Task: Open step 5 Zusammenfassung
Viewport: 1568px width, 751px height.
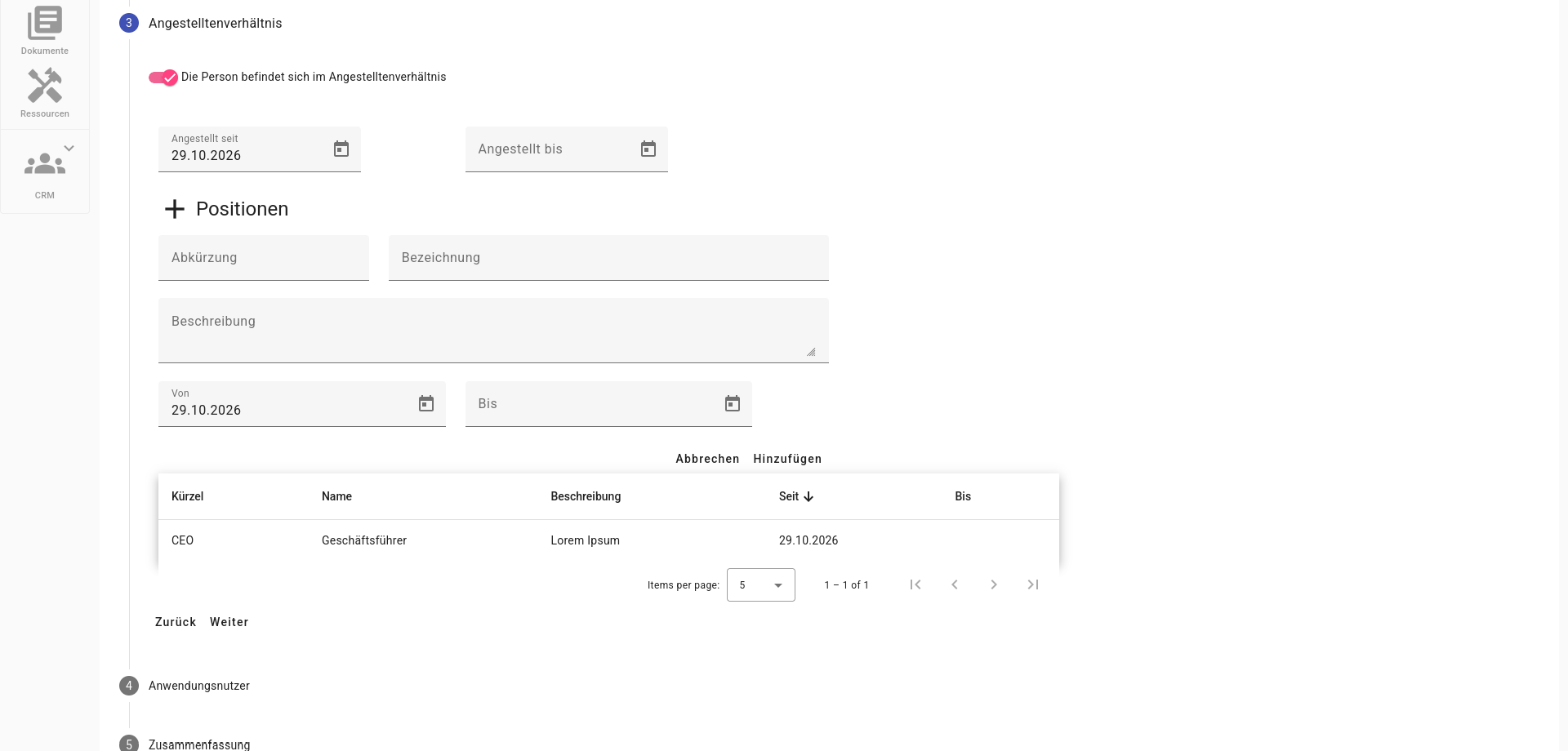Action: point(185,744)
